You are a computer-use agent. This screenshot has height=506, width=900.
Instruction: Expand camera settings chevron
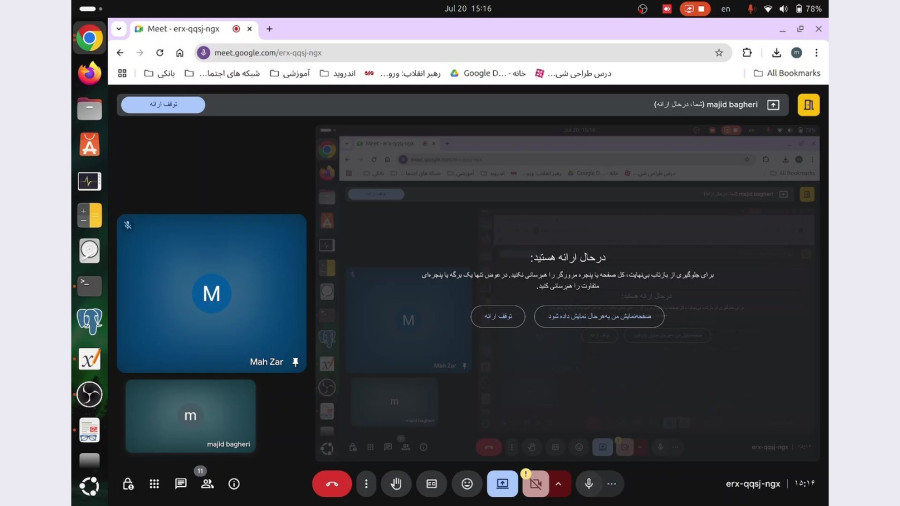(x=558, y=484)
